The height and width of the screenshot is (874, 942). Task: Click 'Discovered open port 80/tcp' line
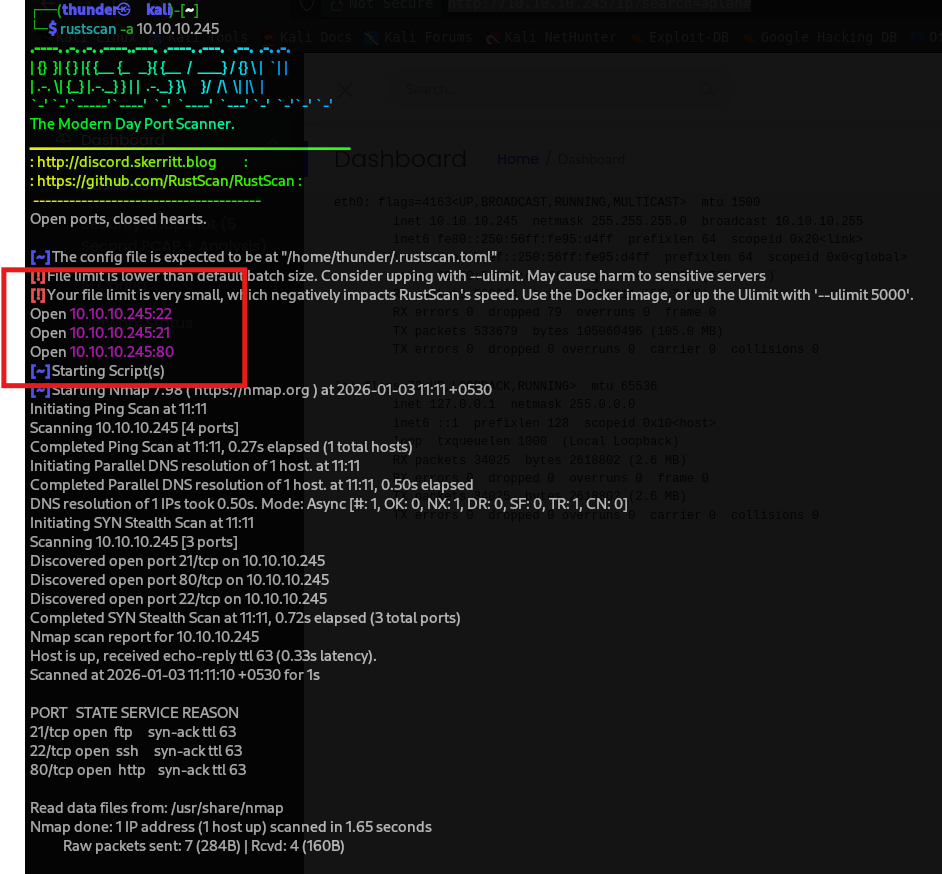point(180,580)
